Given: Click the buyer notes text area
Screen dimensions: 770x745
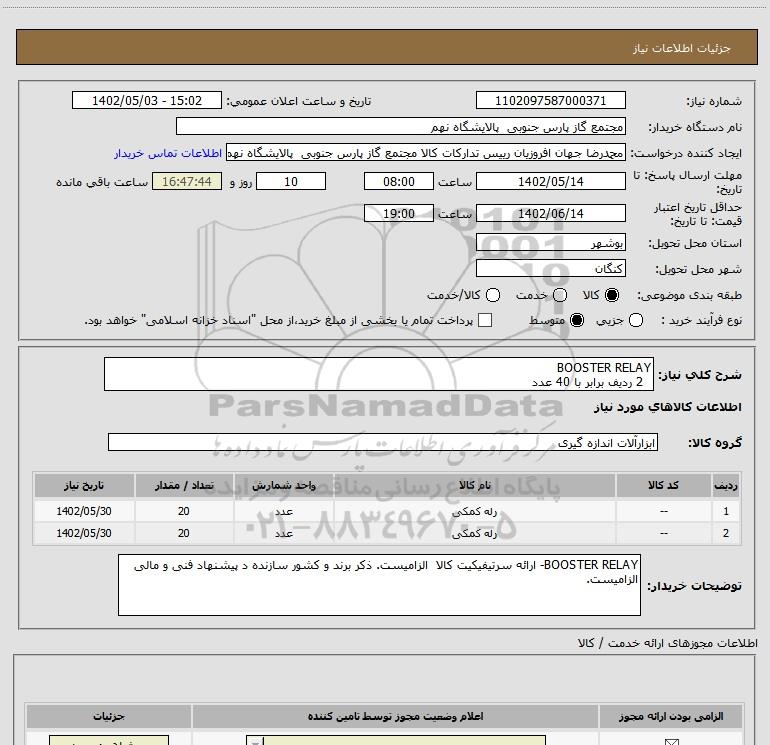Looking at the screenshot, I should pyautogui.click(x=379, y=585).
